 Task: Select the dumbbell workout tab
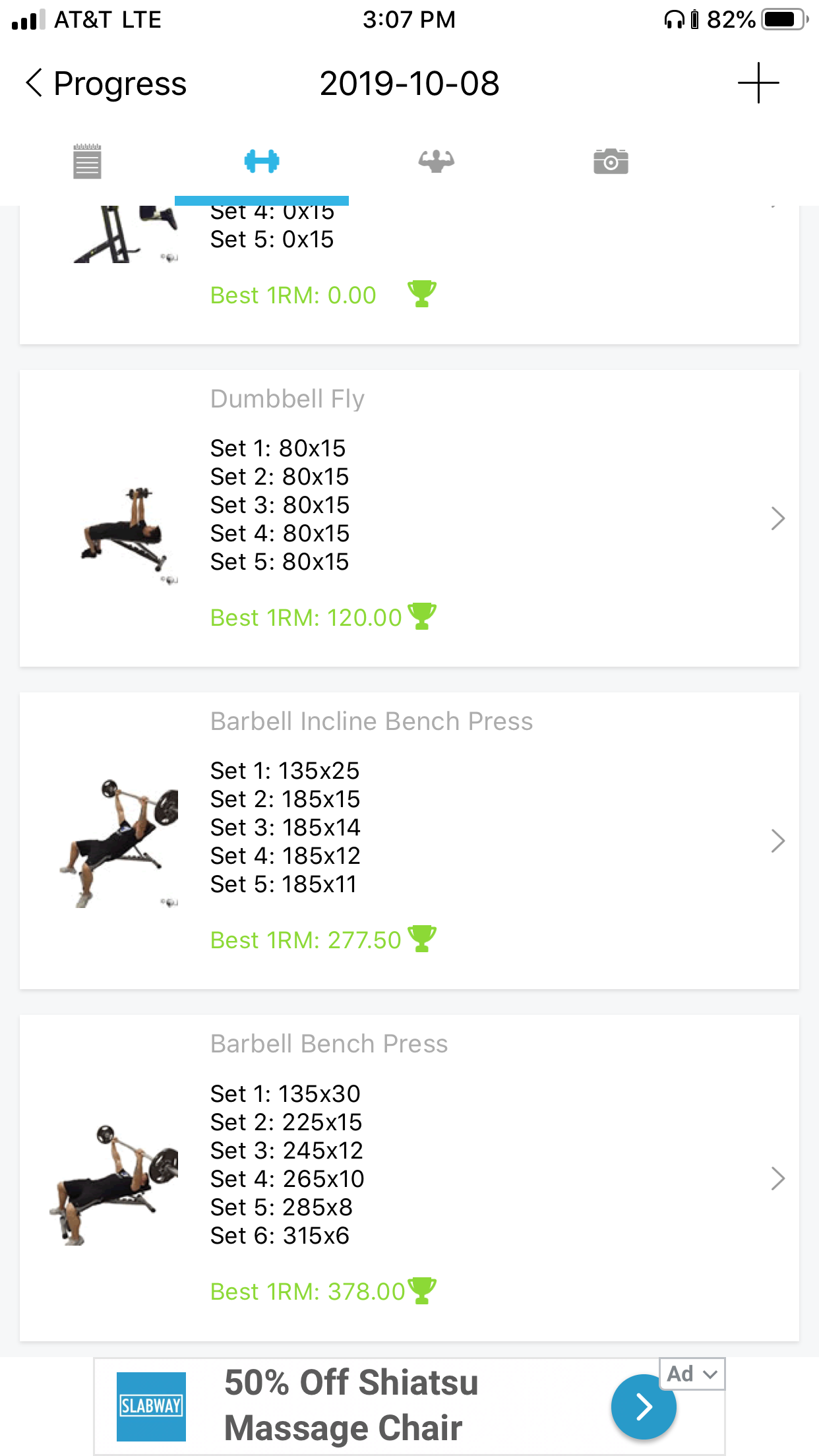262,162
